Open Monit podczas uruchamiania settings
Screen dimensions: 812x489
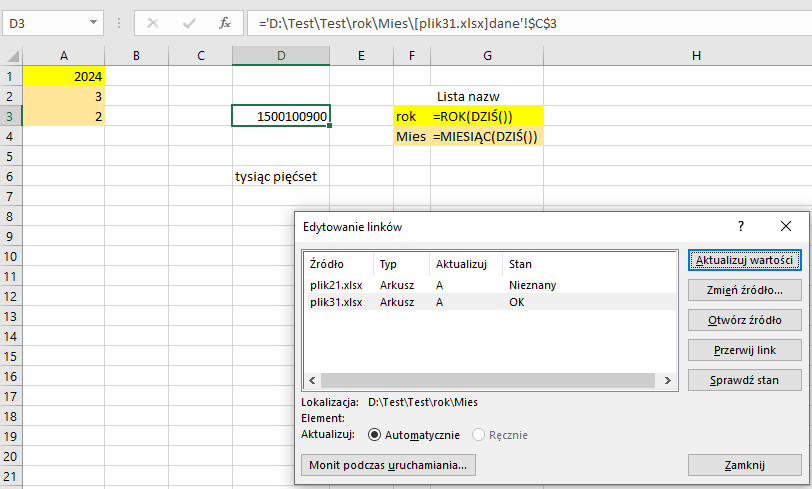pos(388,465)
